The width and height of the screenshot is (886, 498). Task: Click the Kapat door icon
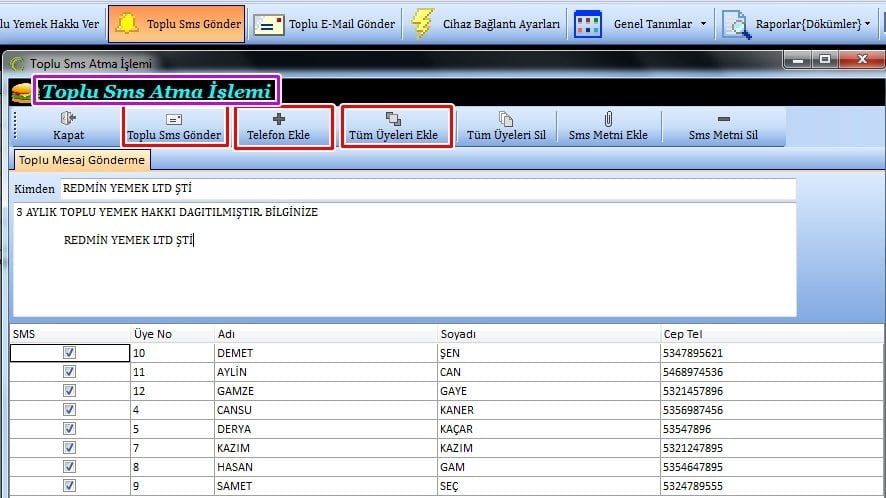click(68, 119)
